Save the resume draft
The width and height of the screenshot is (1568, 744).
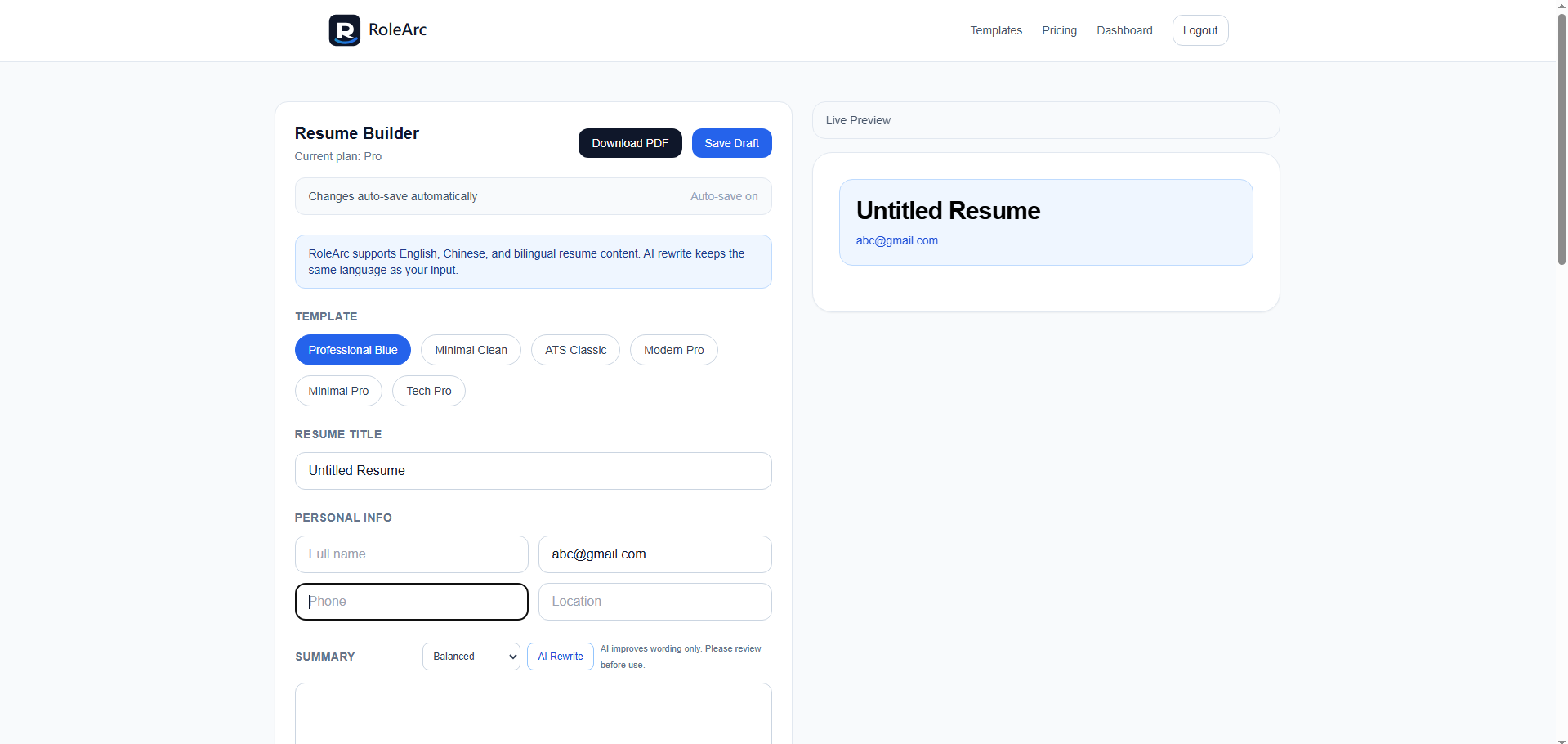(732, 143)
